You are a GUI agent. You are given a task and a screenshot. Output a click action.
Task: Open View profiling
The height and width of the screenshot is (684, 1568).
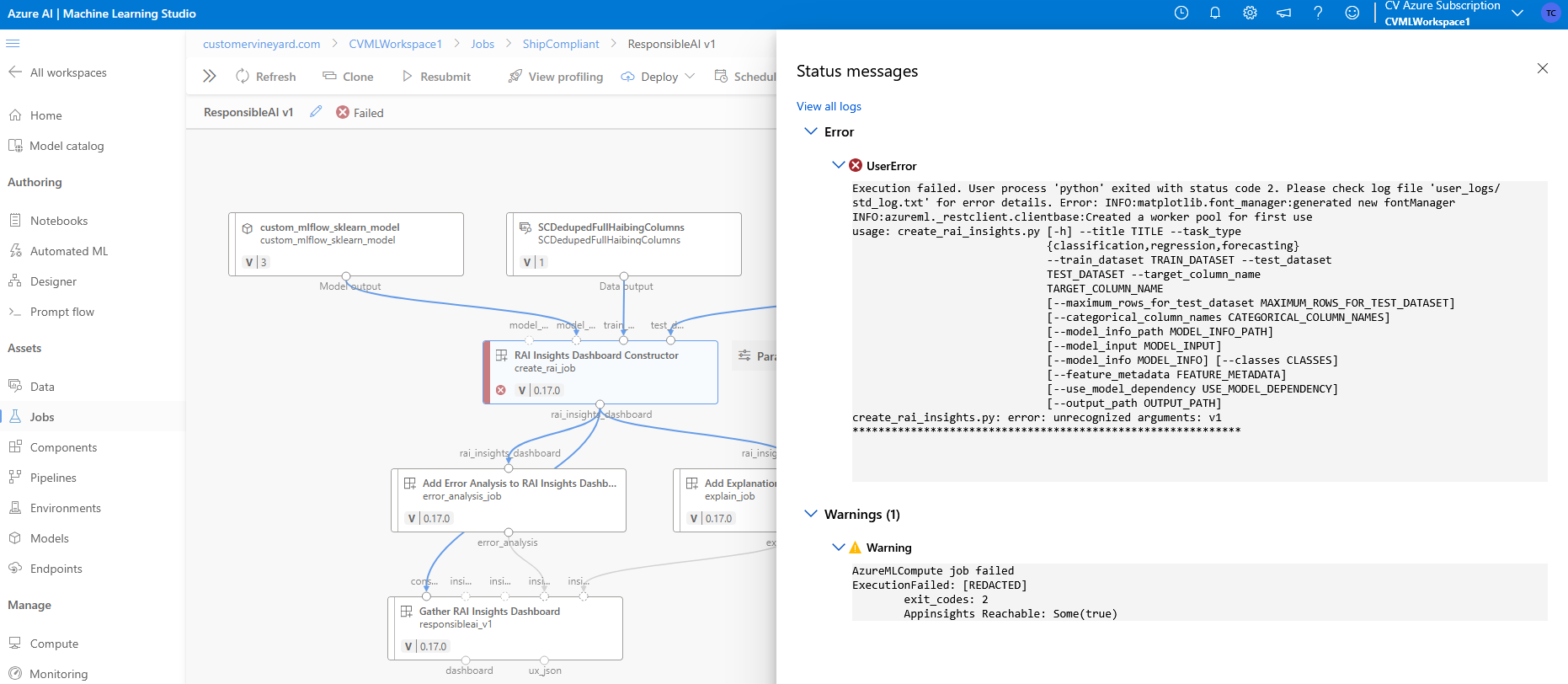[556, 77]
